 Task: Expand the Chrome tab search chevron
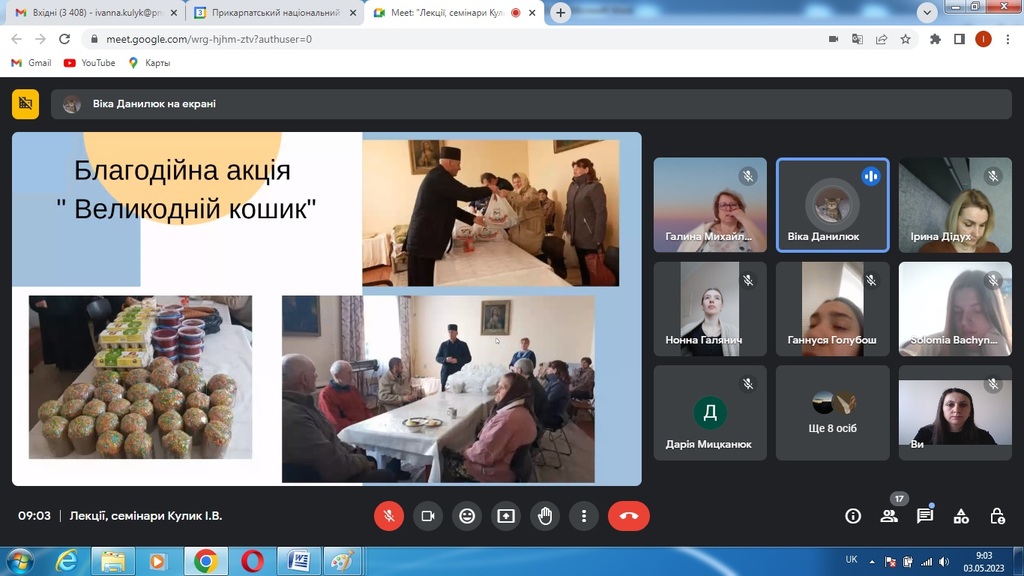(927, 13)
